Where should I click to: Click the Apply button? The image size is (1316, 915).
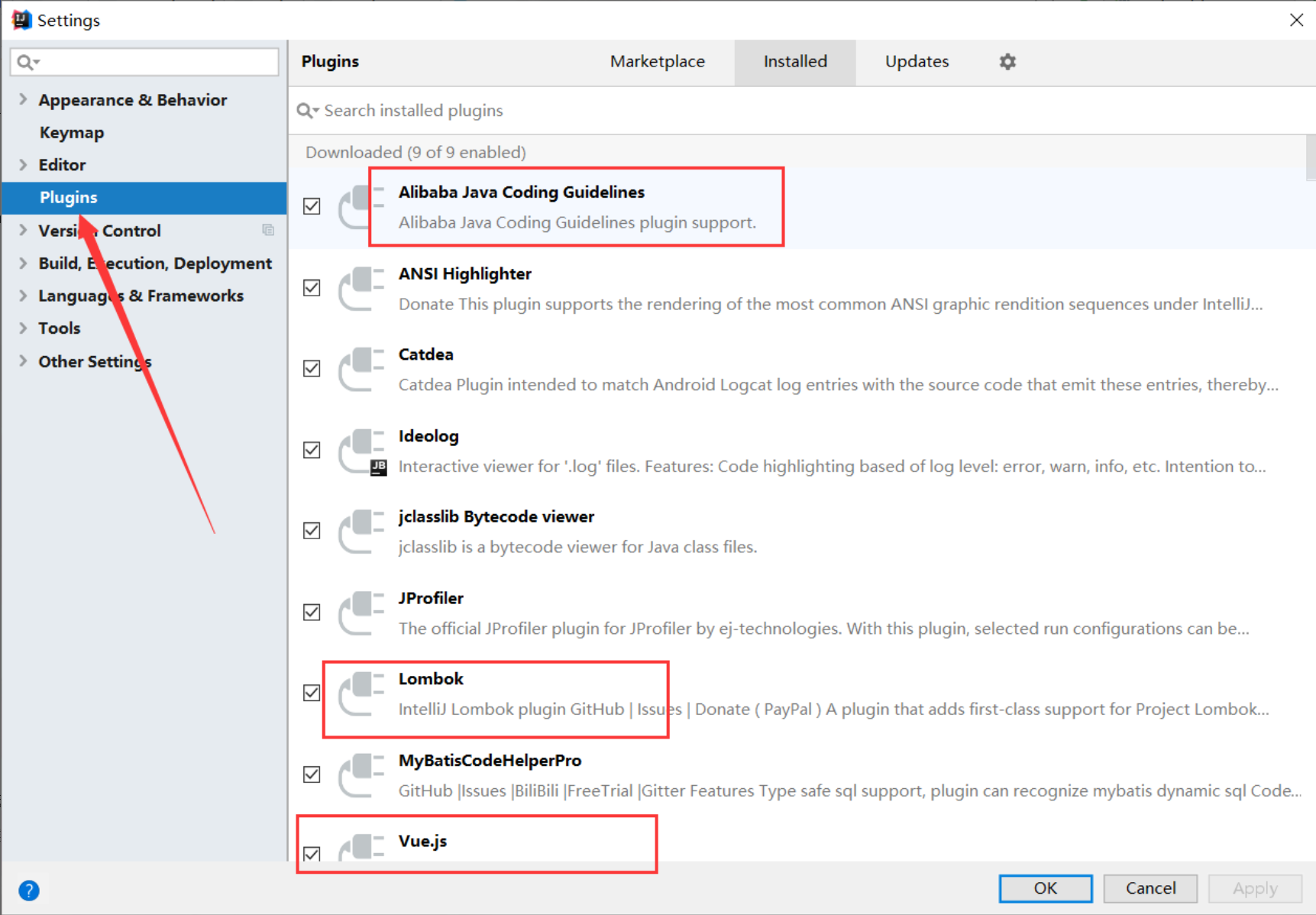pyautogui.click(x=1255, y=888)
